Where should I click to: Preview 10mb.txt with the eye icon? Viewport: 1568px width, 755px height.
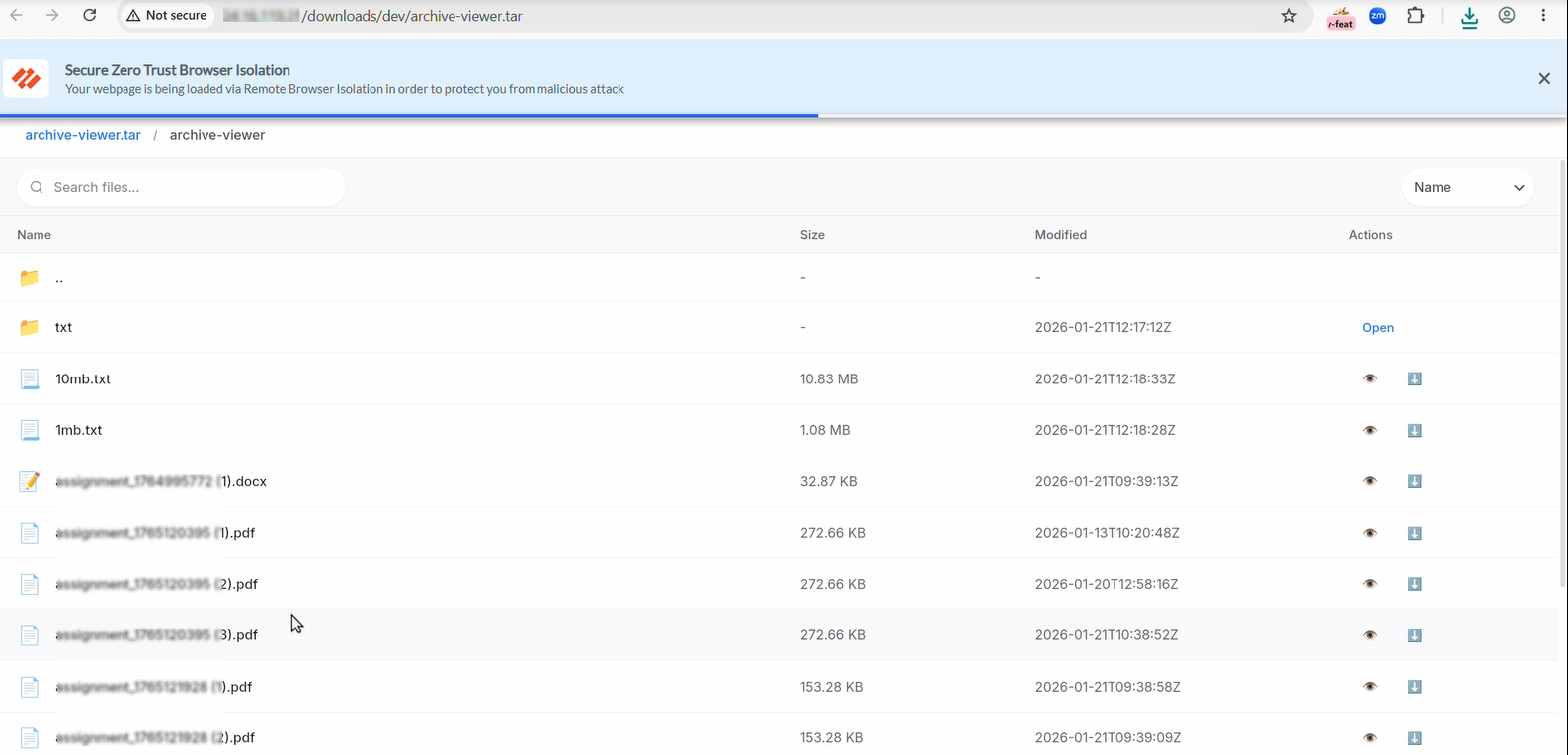point(1370,378)
